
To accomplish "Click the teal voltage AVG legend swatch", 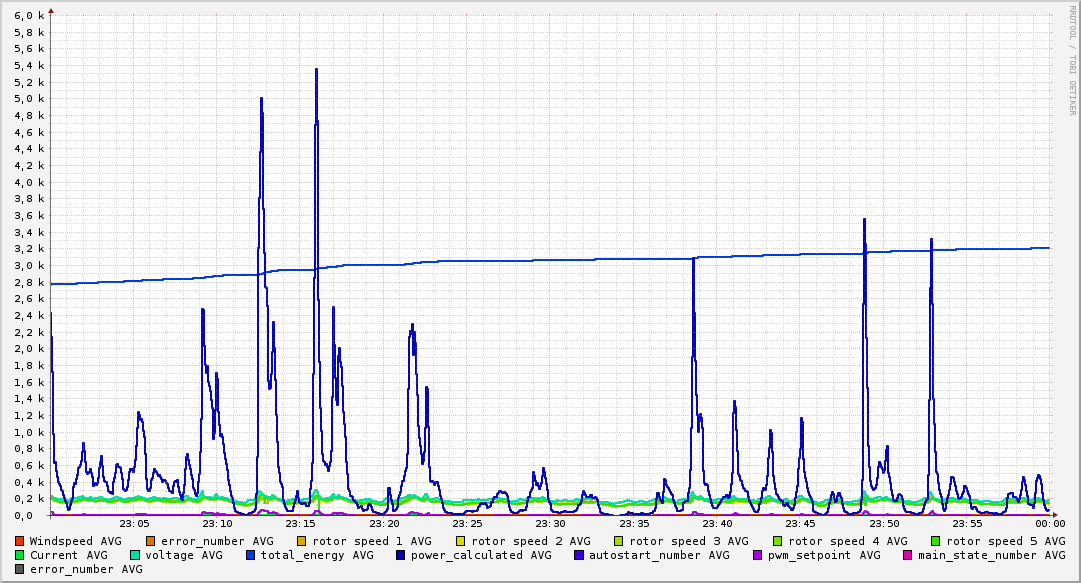I will [x=134, y=555].
